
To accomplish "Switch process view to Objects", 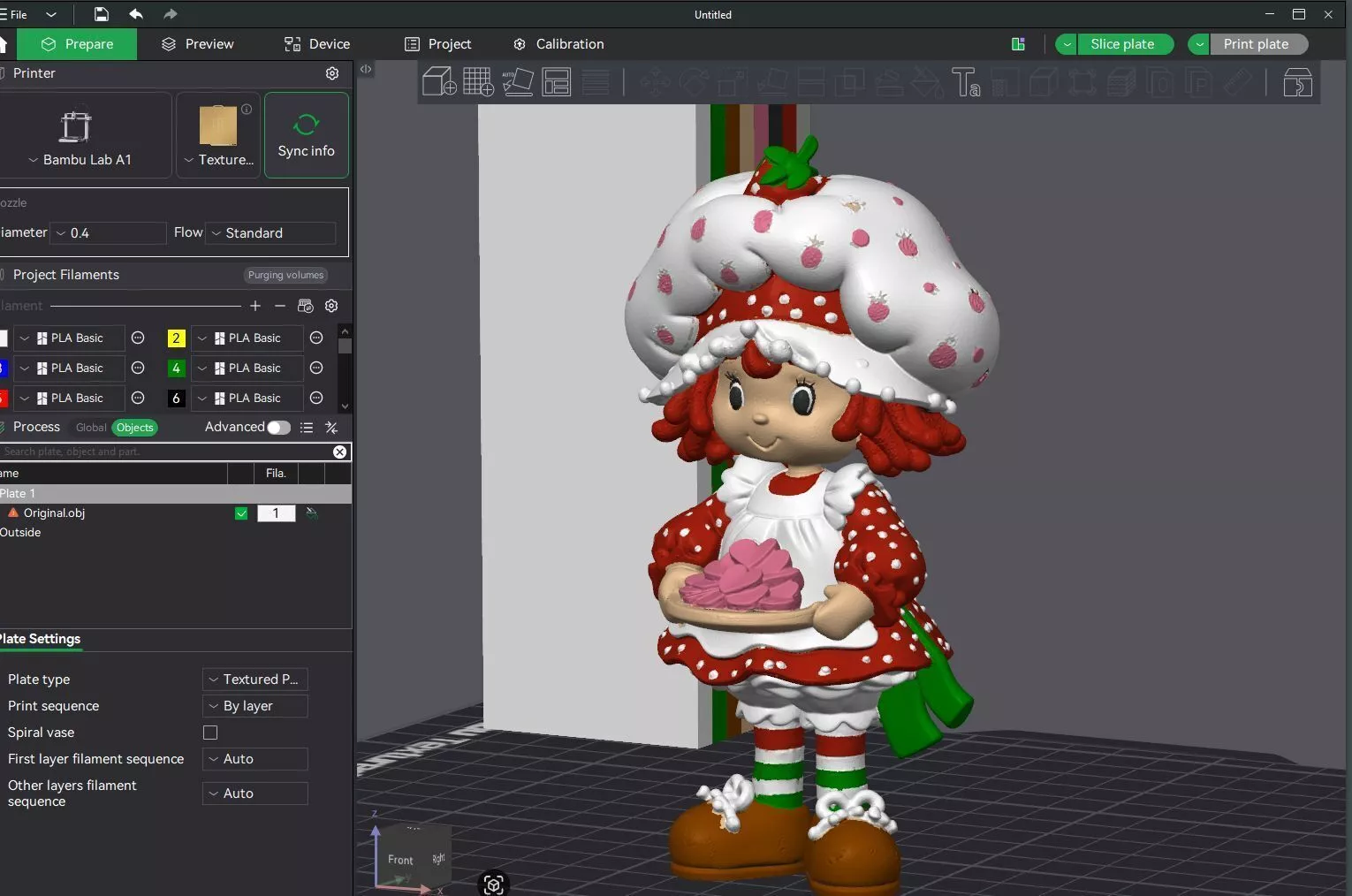I will point(135,428).
